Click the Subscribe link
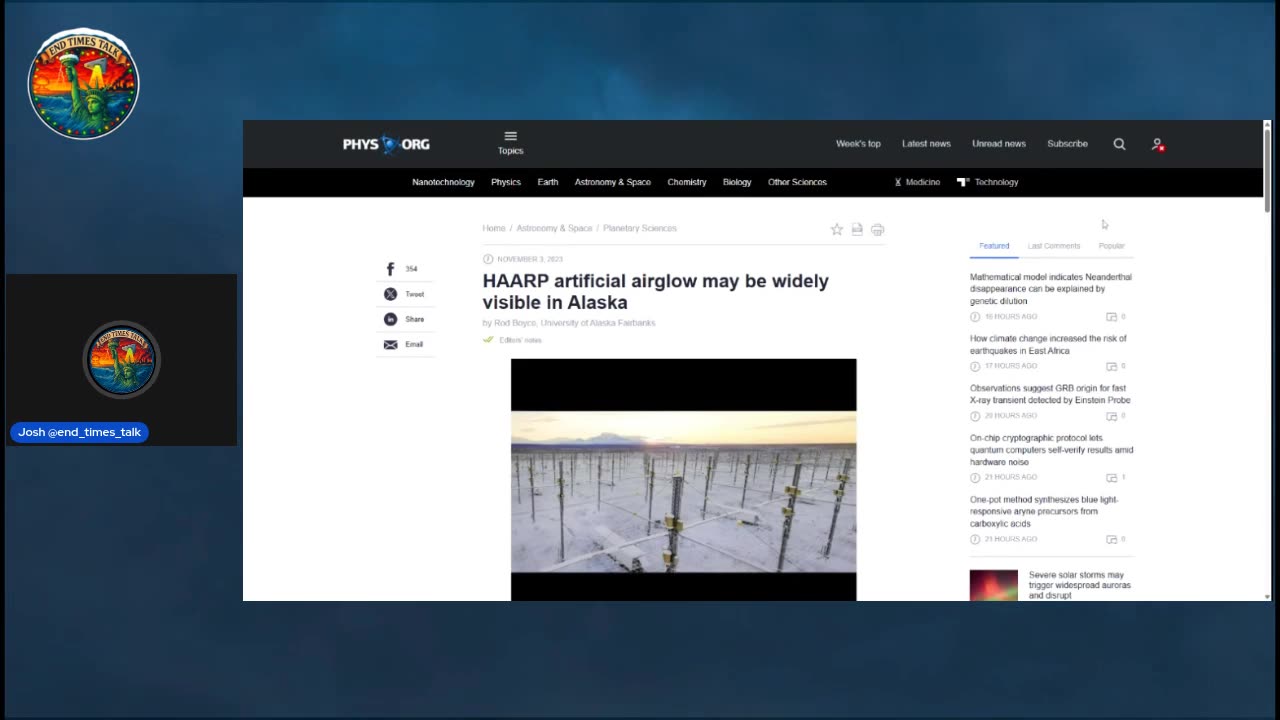 coord(1067,144)
